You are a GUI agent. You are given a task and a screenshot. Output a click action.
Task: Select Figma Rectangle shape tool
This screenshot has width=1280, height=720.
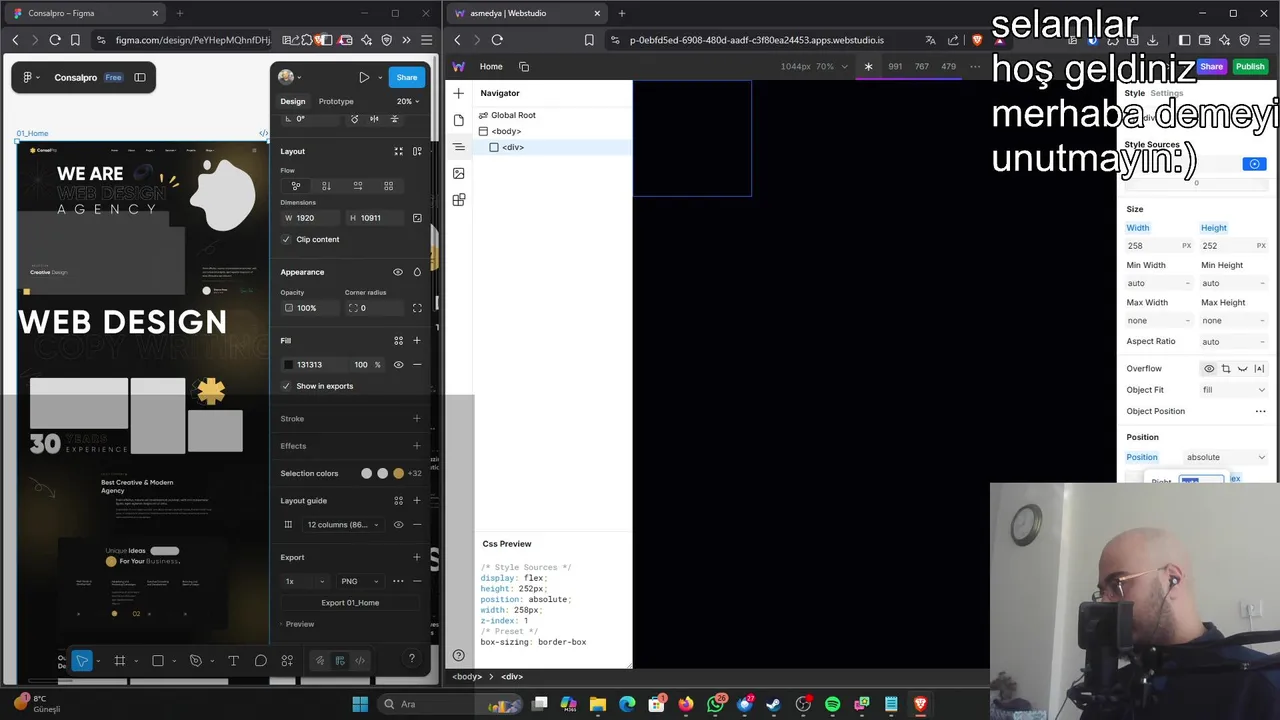click(158, 660)
